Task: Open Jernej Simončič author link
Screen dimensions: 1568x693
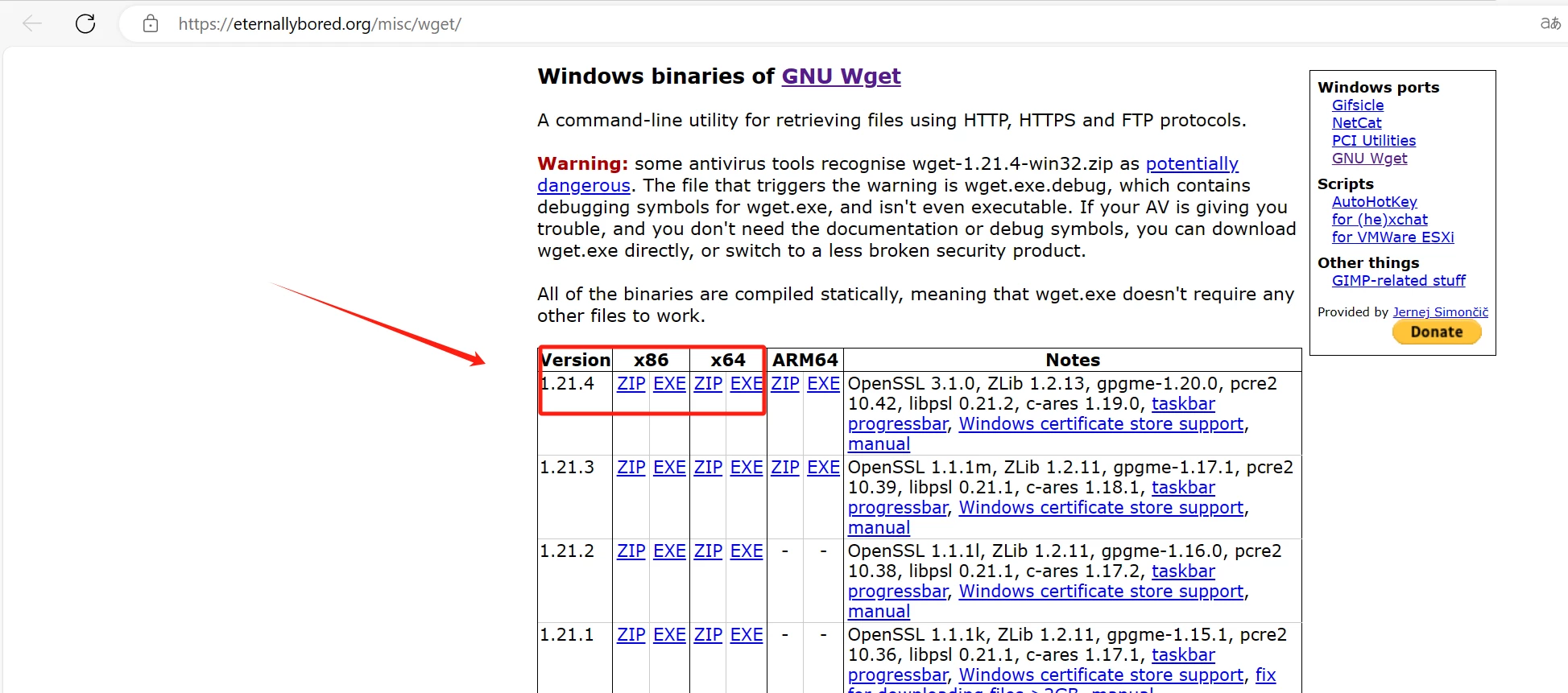Action: 1440,312
